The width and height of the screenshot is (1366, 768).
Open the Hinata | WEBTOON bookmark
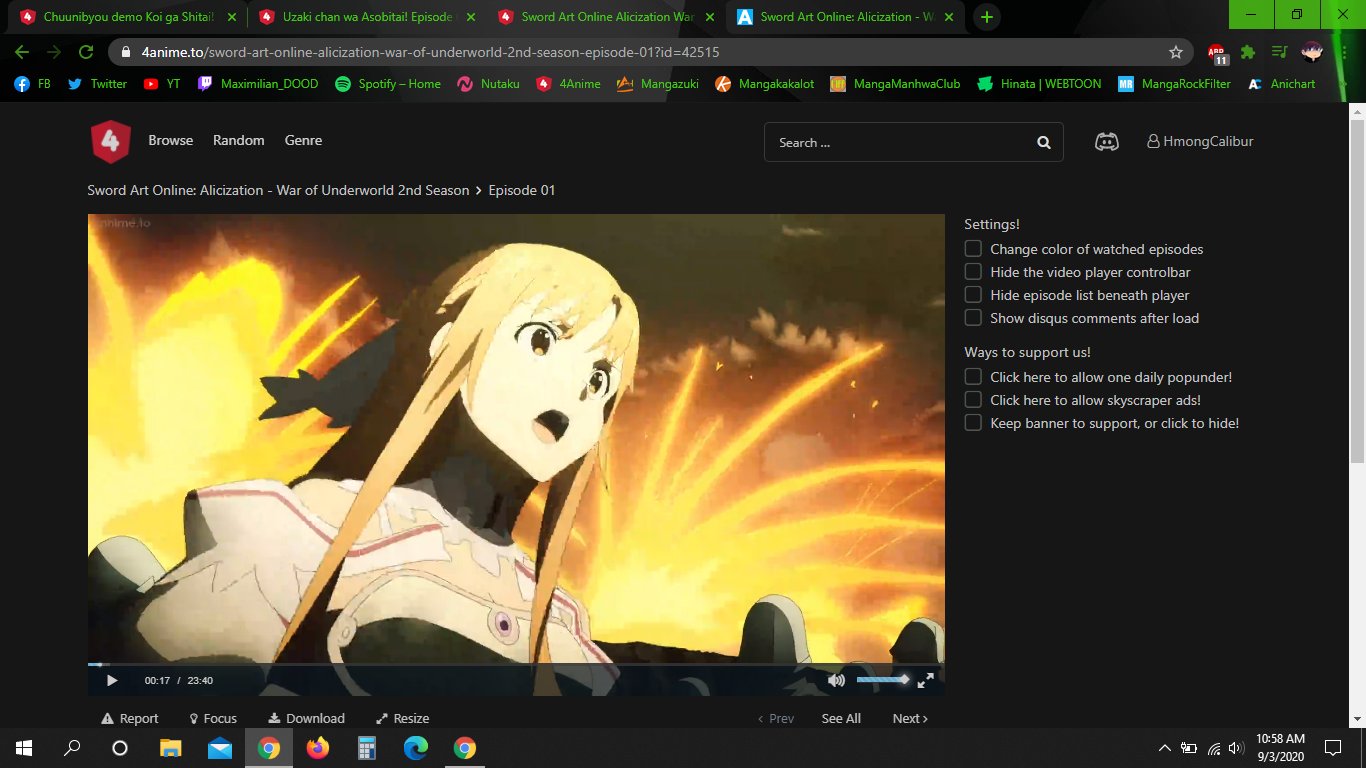tap(1039, 84)
